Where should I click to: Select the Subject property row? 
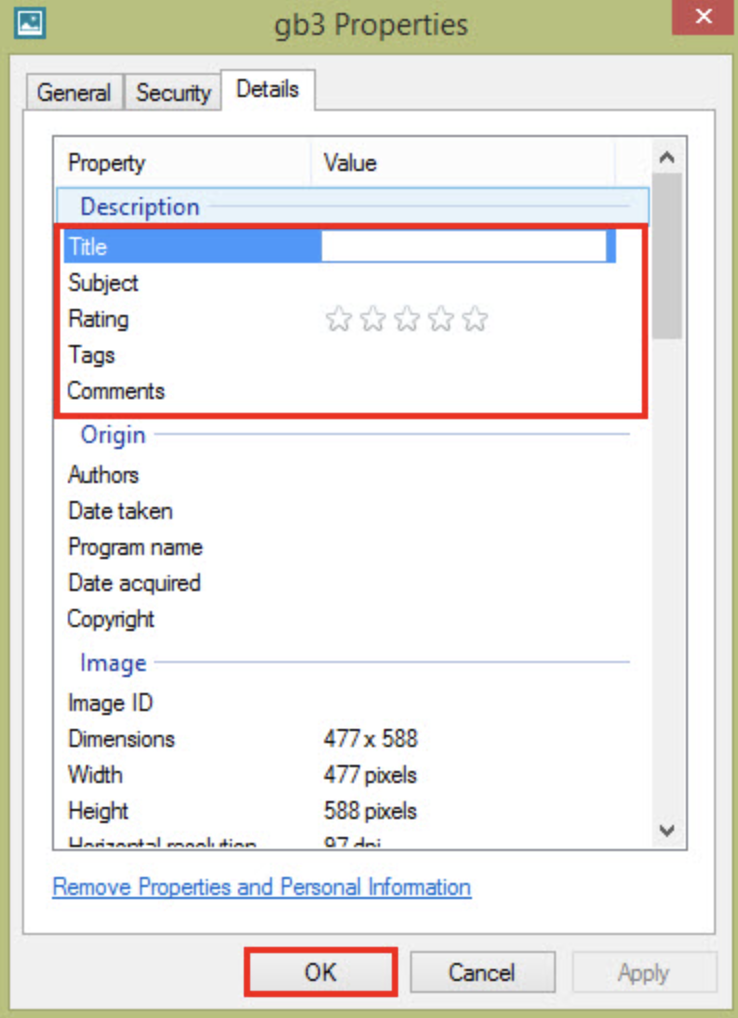pos(104,283)
